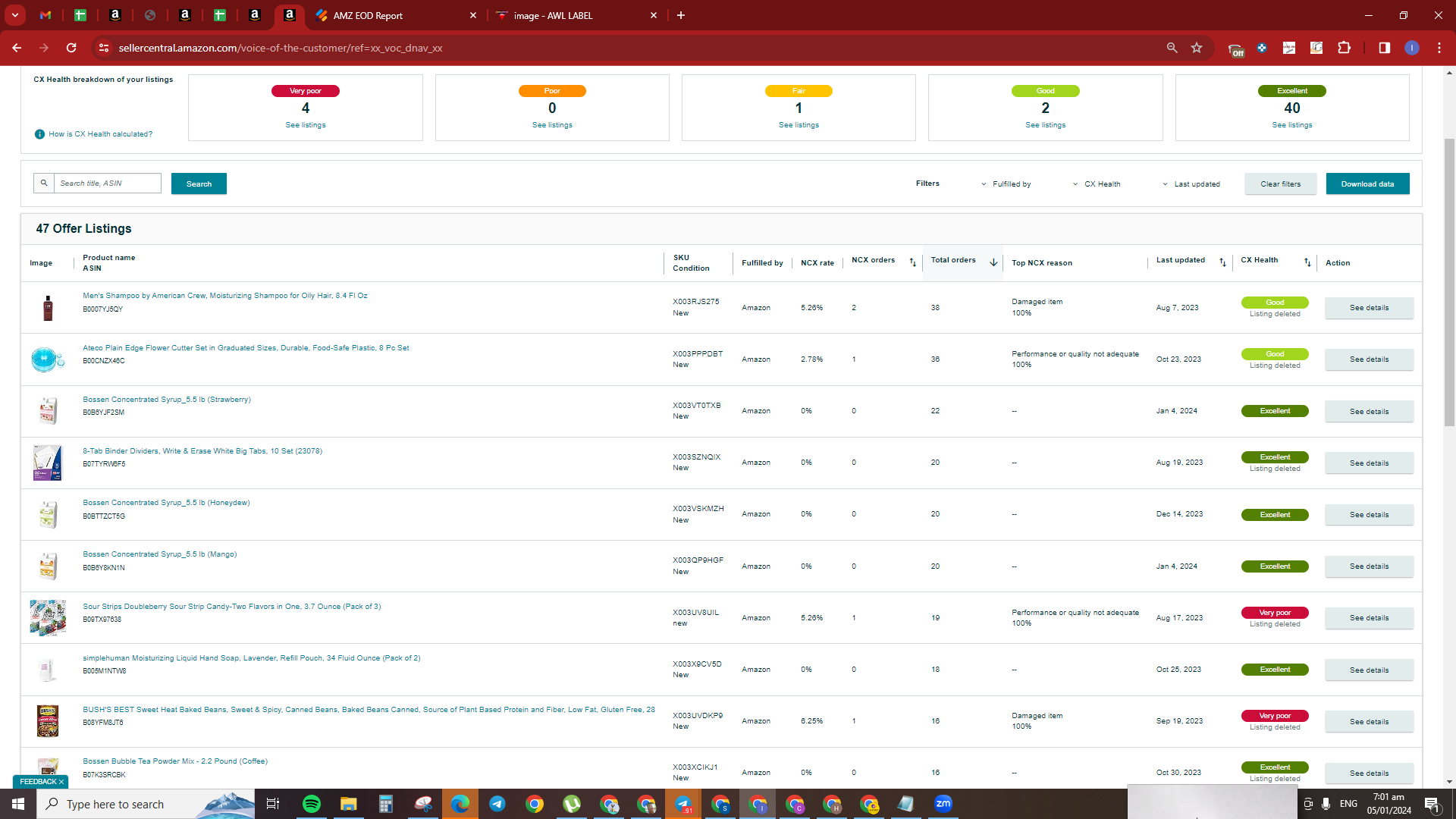1456x819 pixels.
Task: See details for BUSH'S BEST Baked Beans
Action: tap(1370, 721)
